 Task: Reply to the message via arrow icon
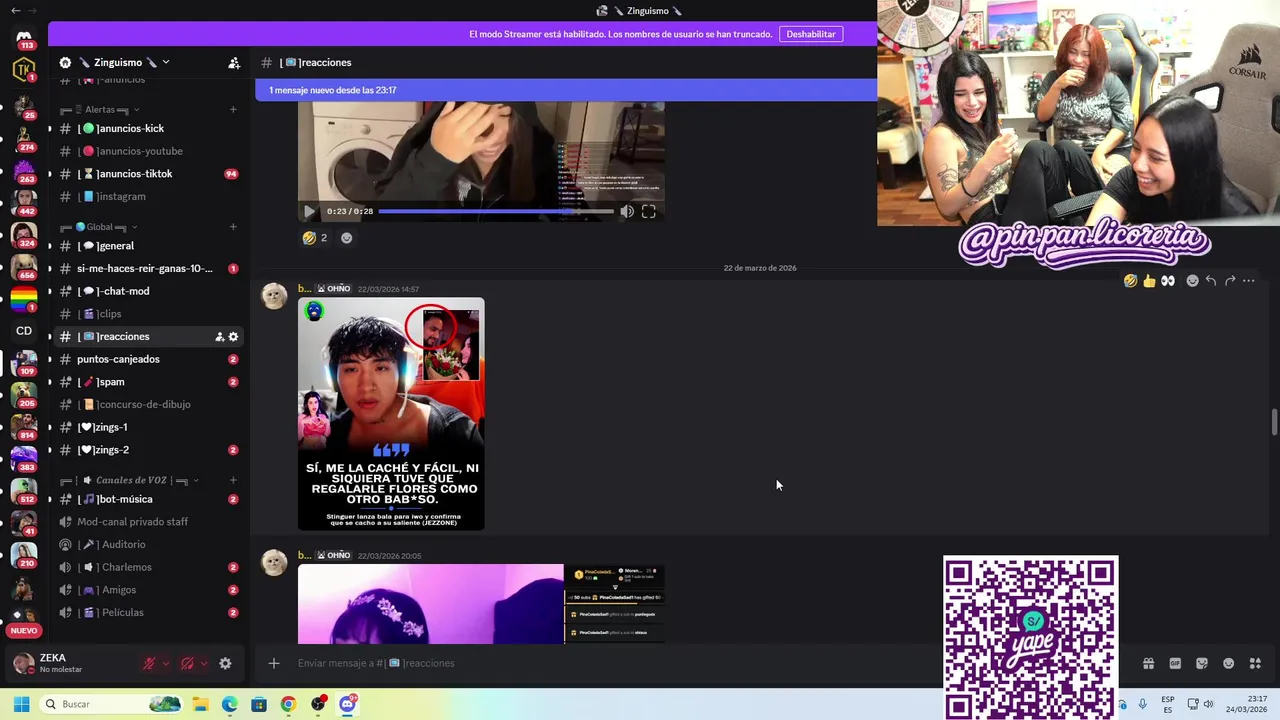click(1211, 281)
